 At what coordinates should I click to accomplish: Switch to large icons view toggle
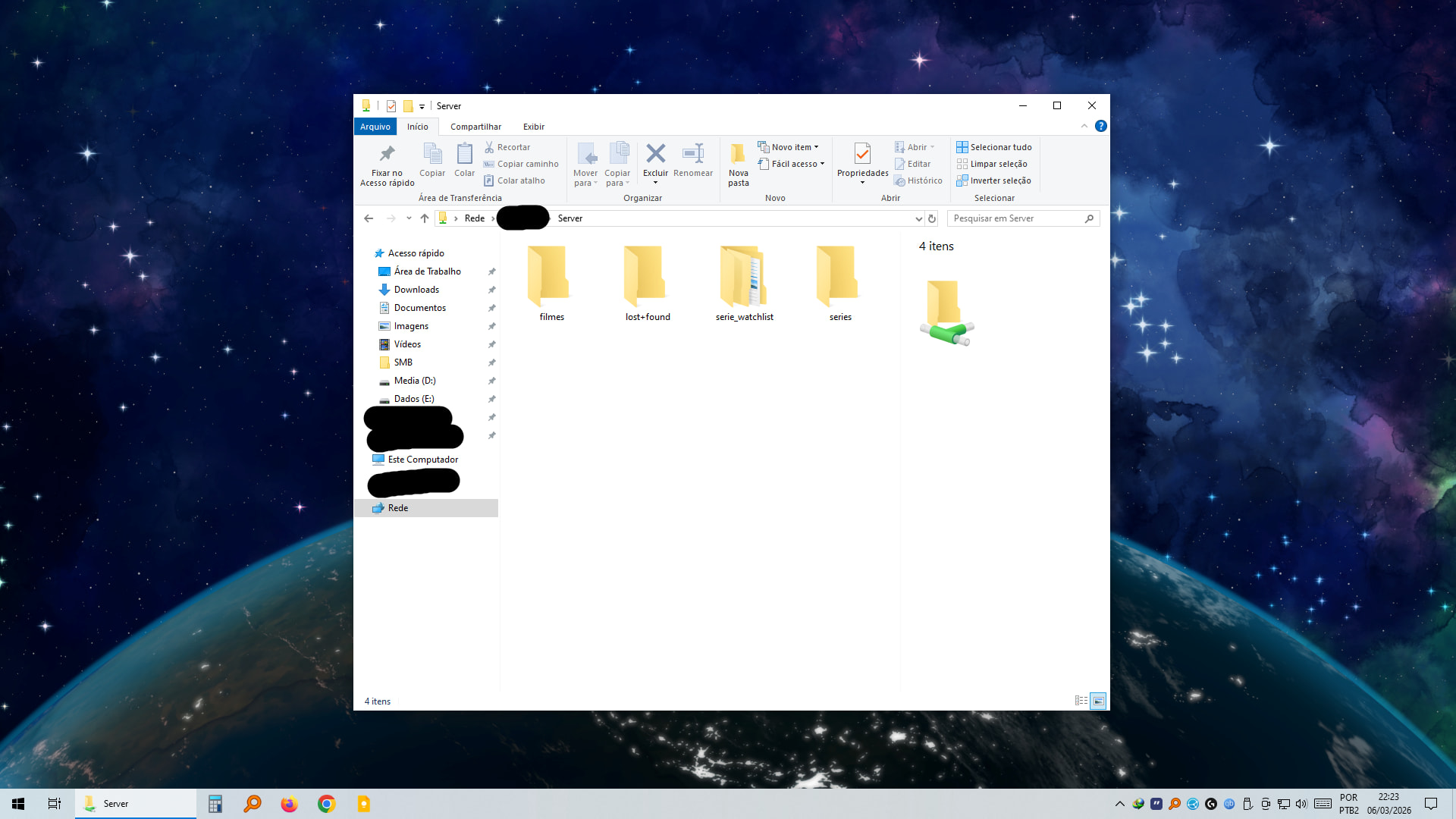click(x=1098, y=701)
